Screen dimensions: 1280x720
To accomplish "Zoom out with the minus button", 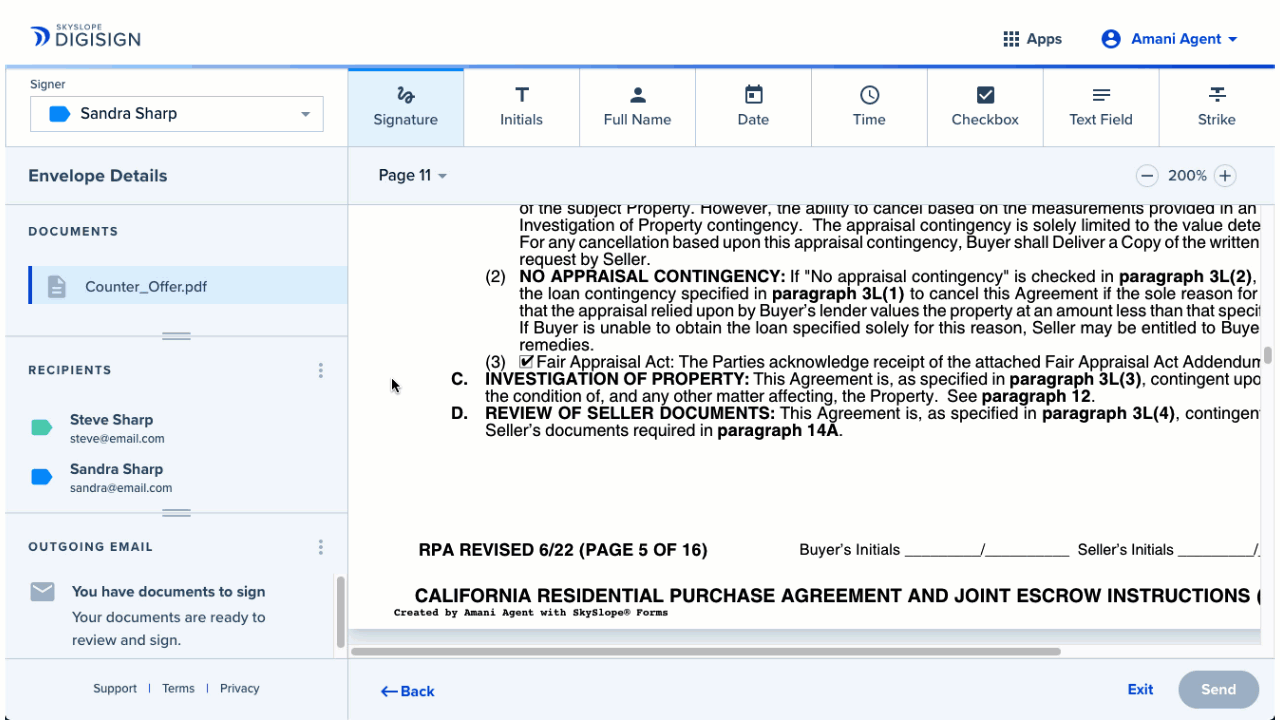I will [1147, 176].
